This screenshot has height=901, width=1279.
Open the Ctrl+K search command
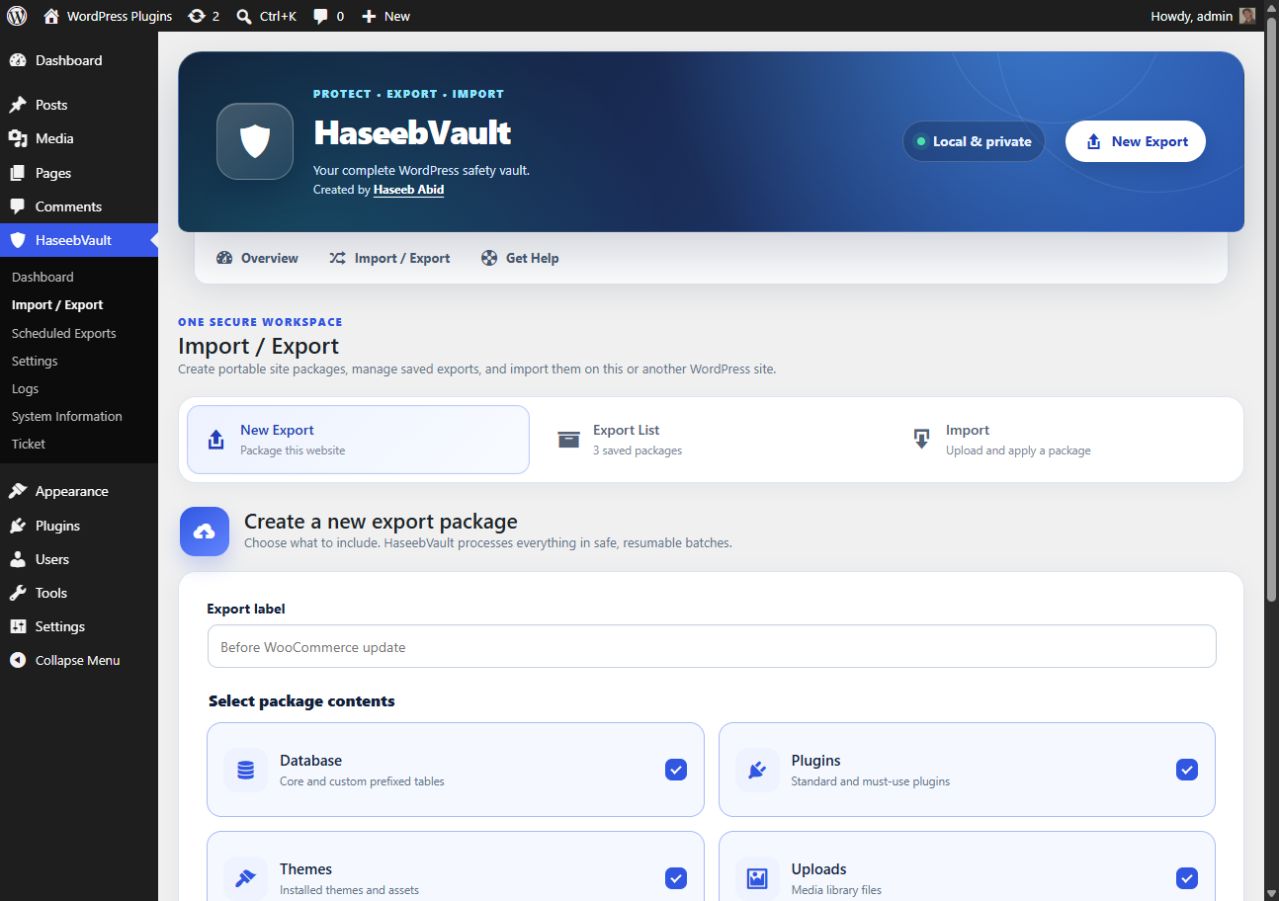[267, 16]
